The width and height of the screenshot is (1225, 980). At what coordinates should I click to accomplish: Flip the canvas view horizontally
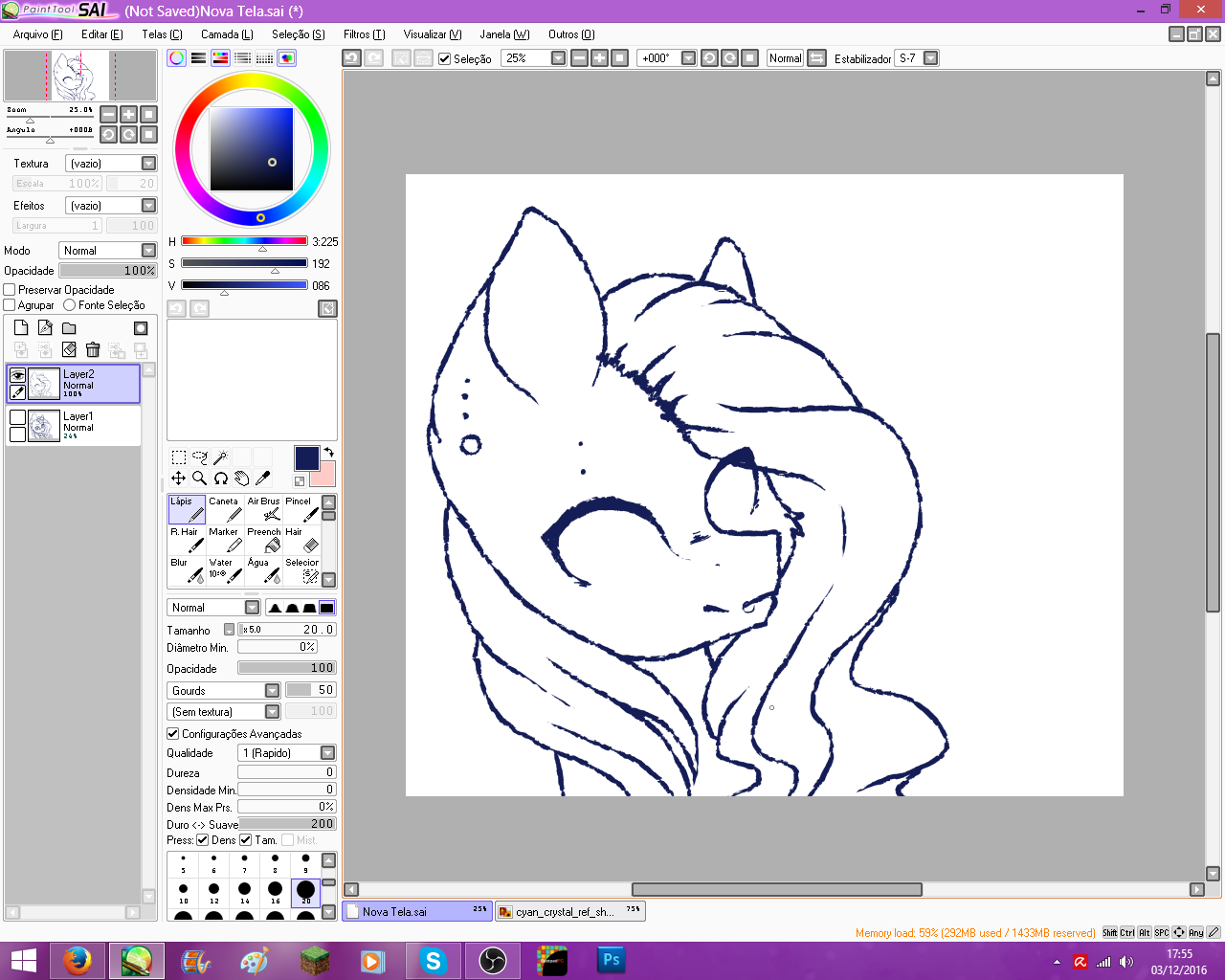click(x=816, y=58)
